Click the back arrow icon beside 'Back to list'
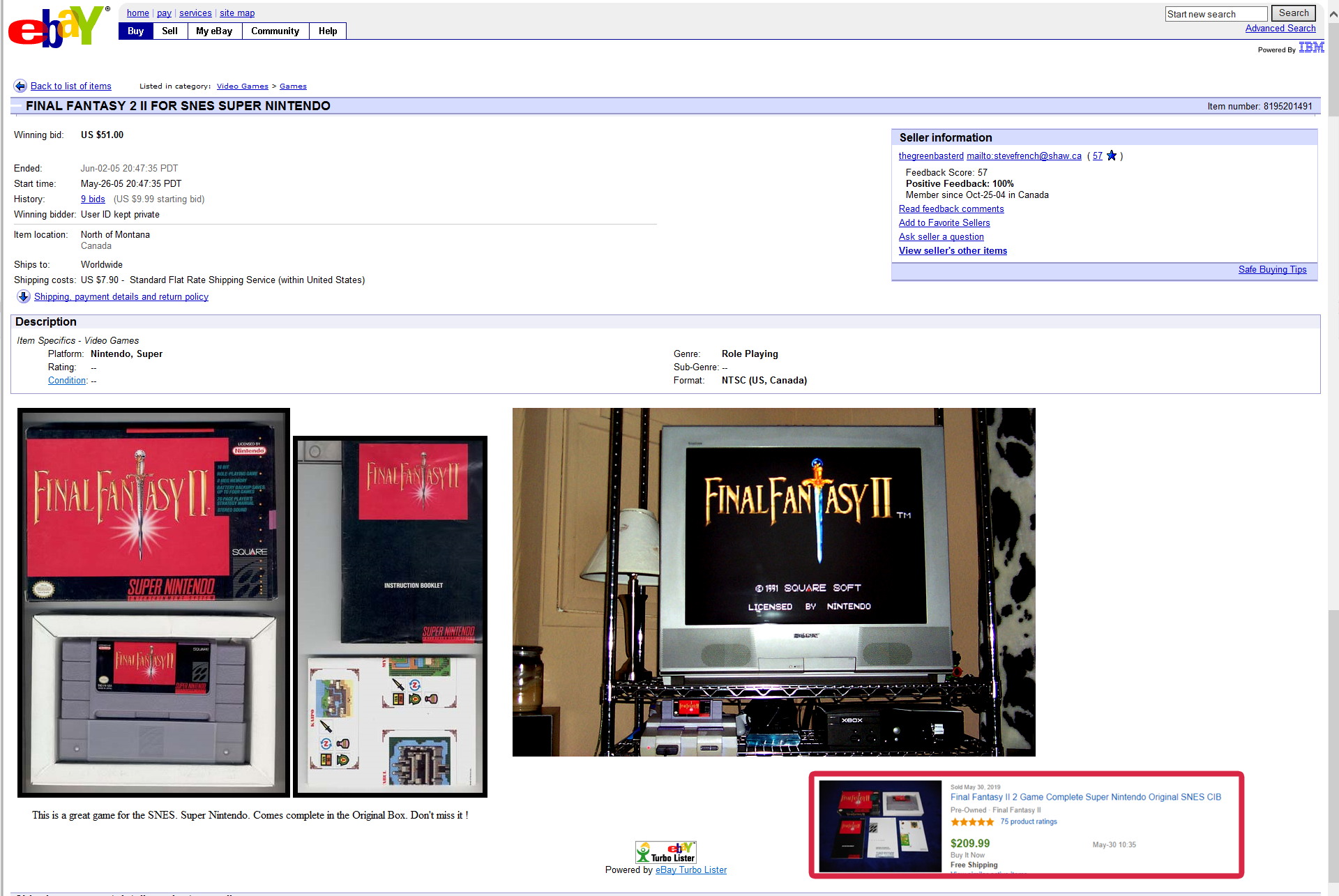 tap(20, 86)
